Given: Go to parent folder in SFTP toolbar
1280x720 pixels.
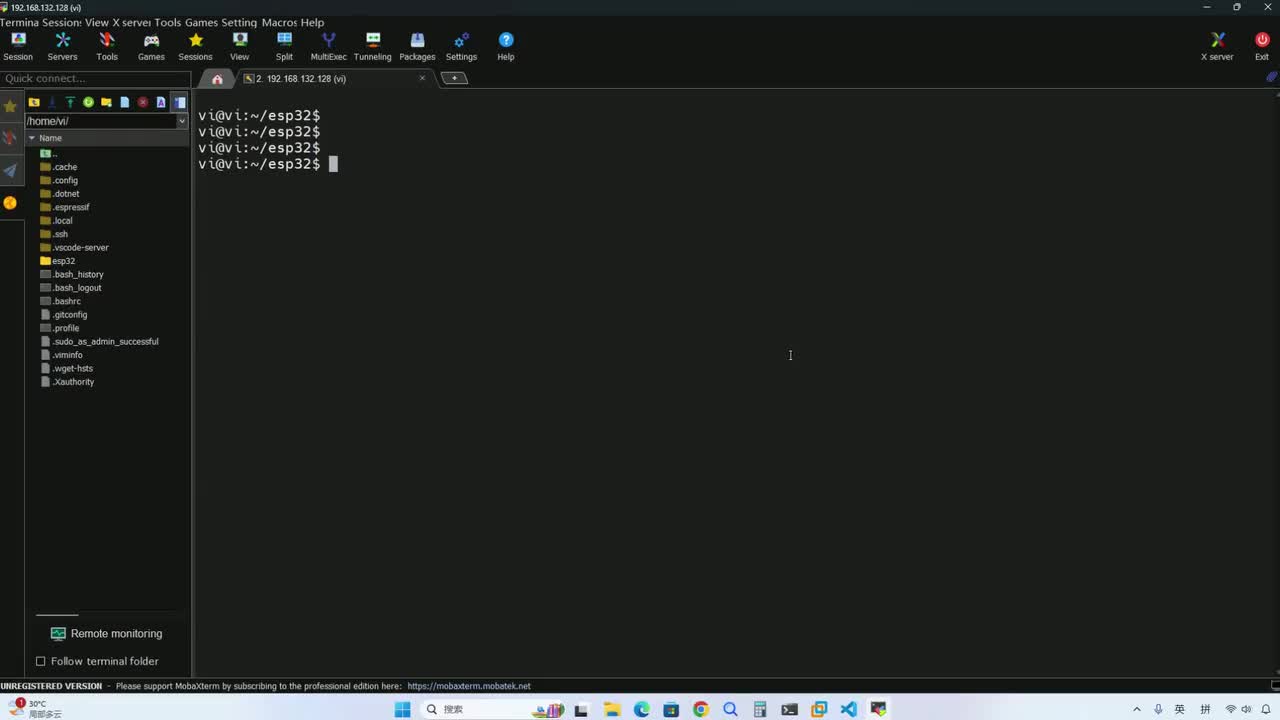Looking at the screenshot, I should 34,102.
